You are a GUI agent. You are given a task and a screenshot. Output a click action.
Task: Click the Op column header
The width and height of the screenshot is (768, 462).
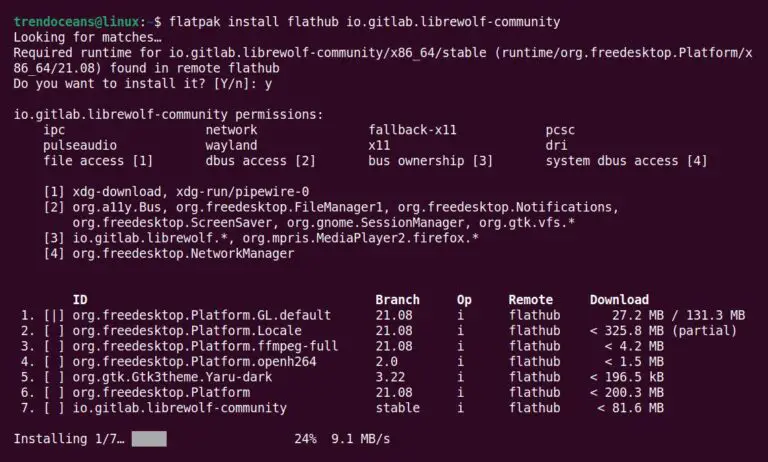[464, 300]
